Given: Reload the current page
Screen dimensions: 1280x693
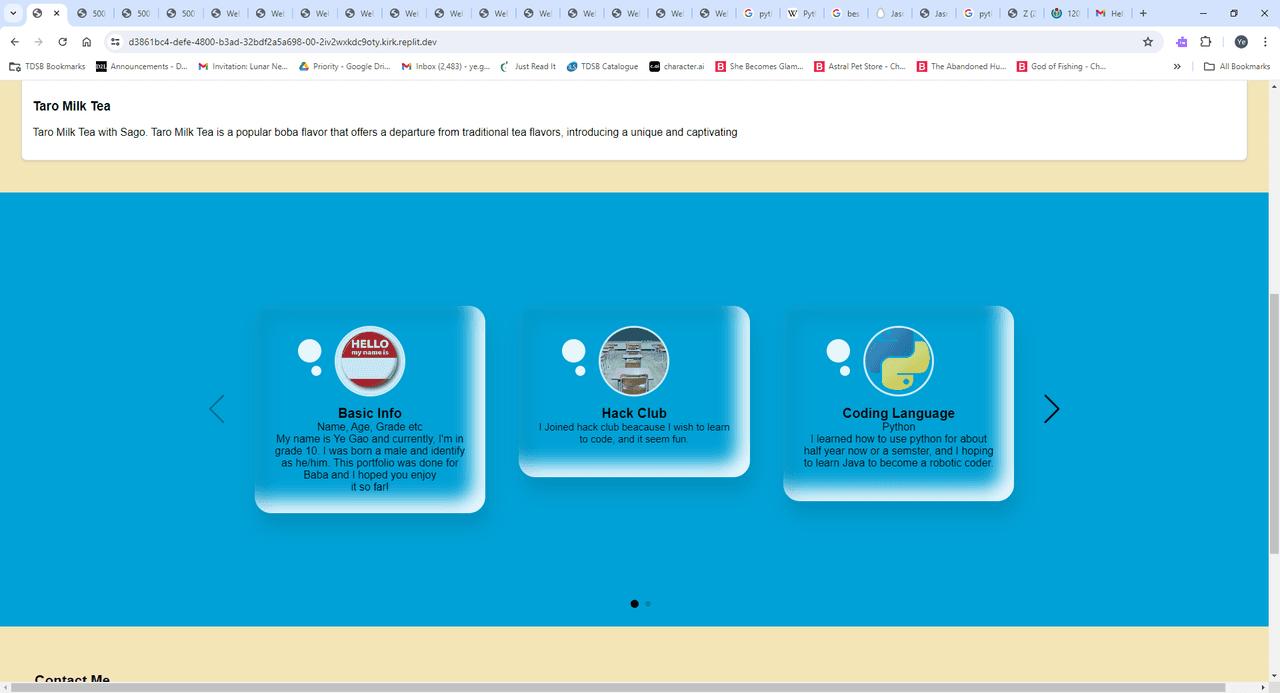Looking at the screenshot, I should [62, 42].
